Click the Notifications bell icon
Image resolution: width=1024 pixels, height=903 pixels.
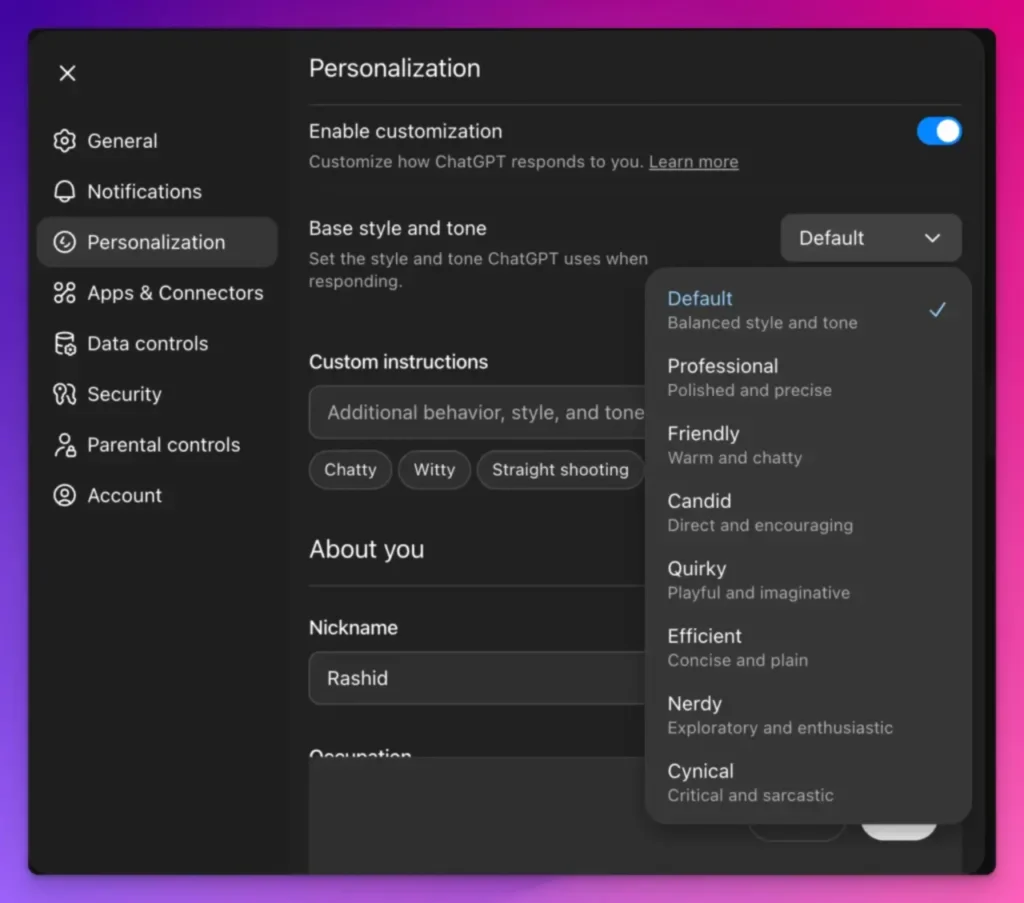65,191
